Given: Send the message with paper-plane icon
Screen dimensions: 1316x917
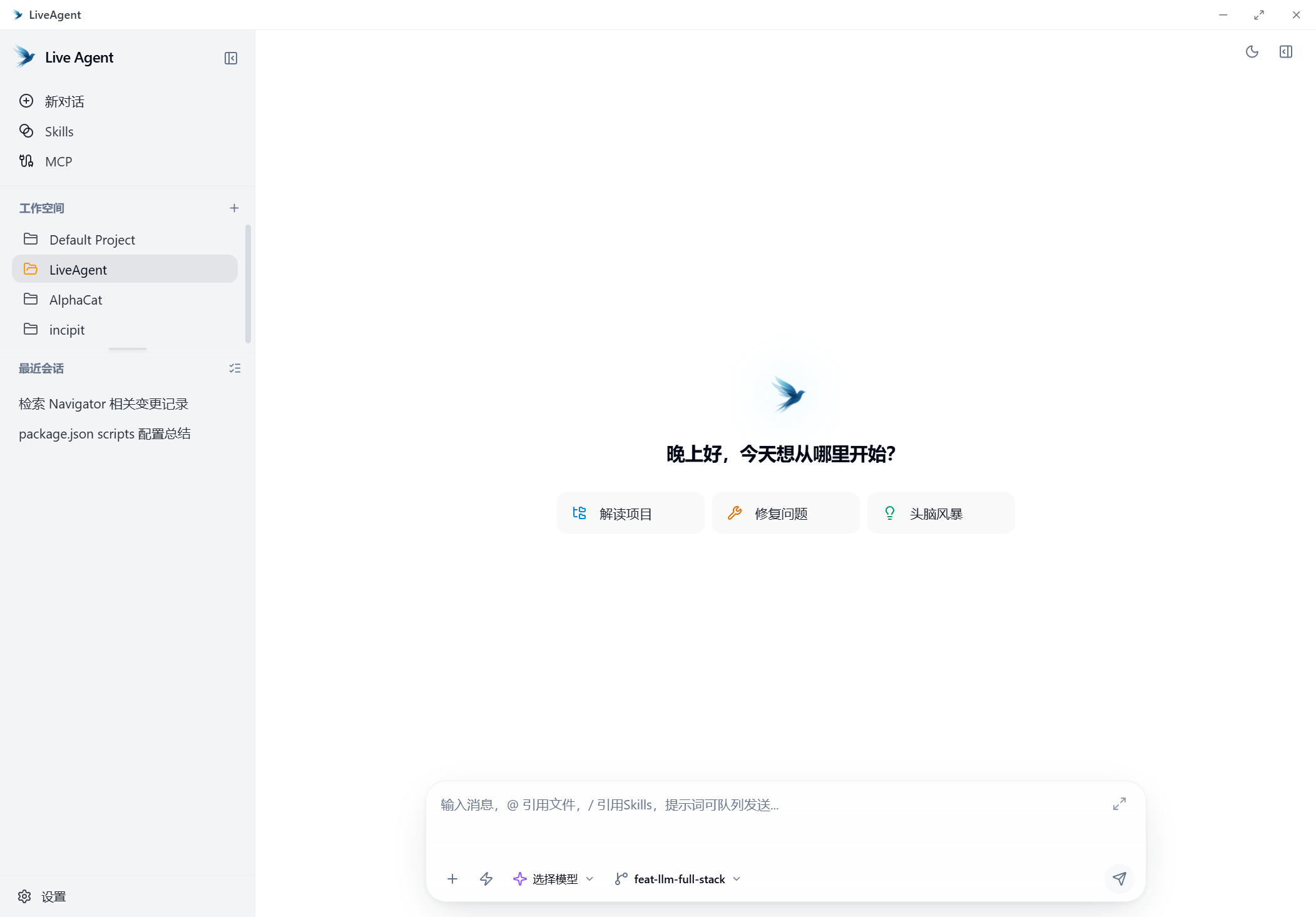Looking at the screenshot, I should (1120, 879).
